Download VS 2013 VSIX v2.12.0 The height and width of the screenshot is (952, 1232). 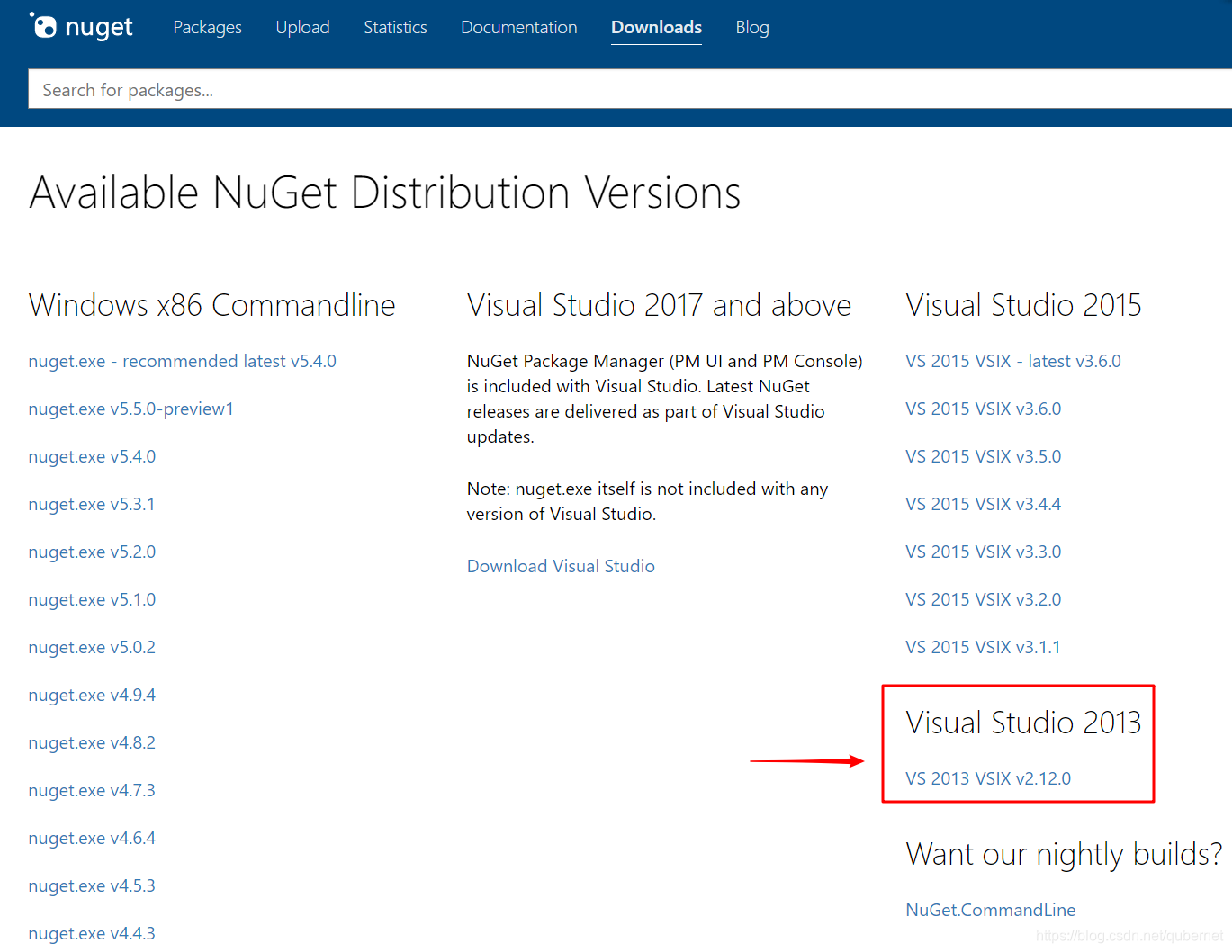(988, 778)
